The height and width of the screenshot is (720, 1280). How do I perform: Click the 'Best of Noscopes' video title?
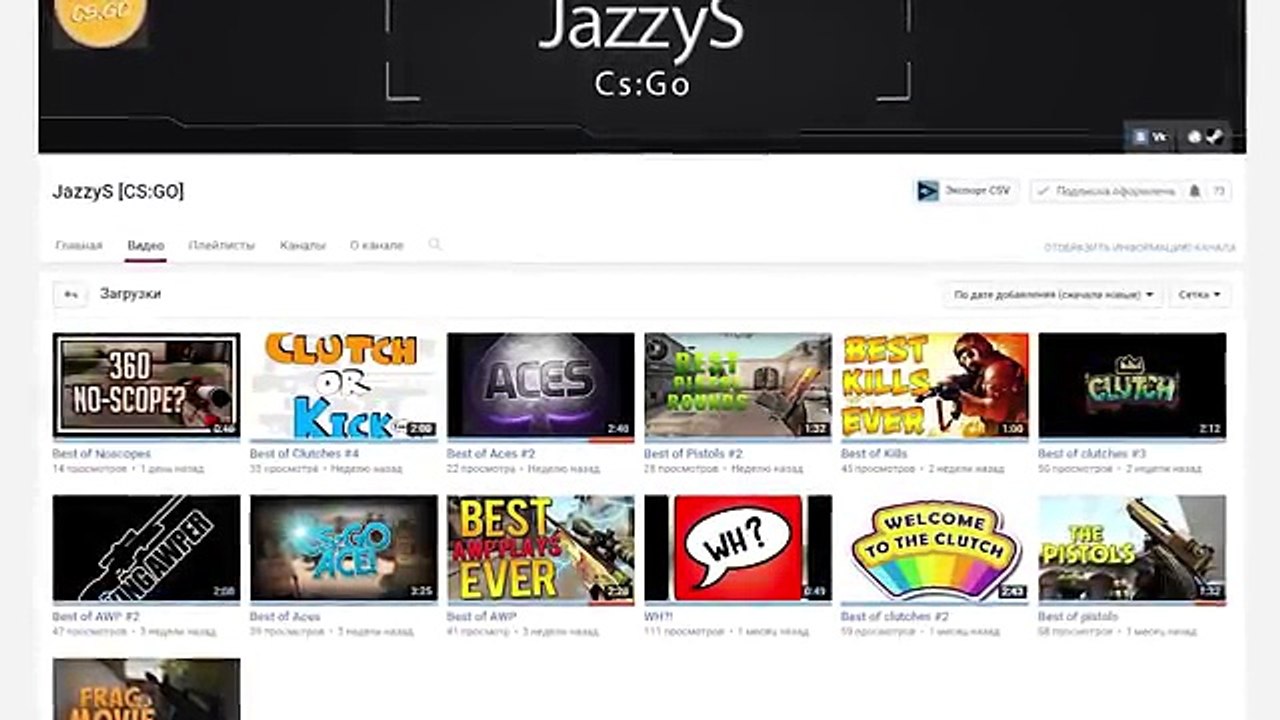(100, 453)
